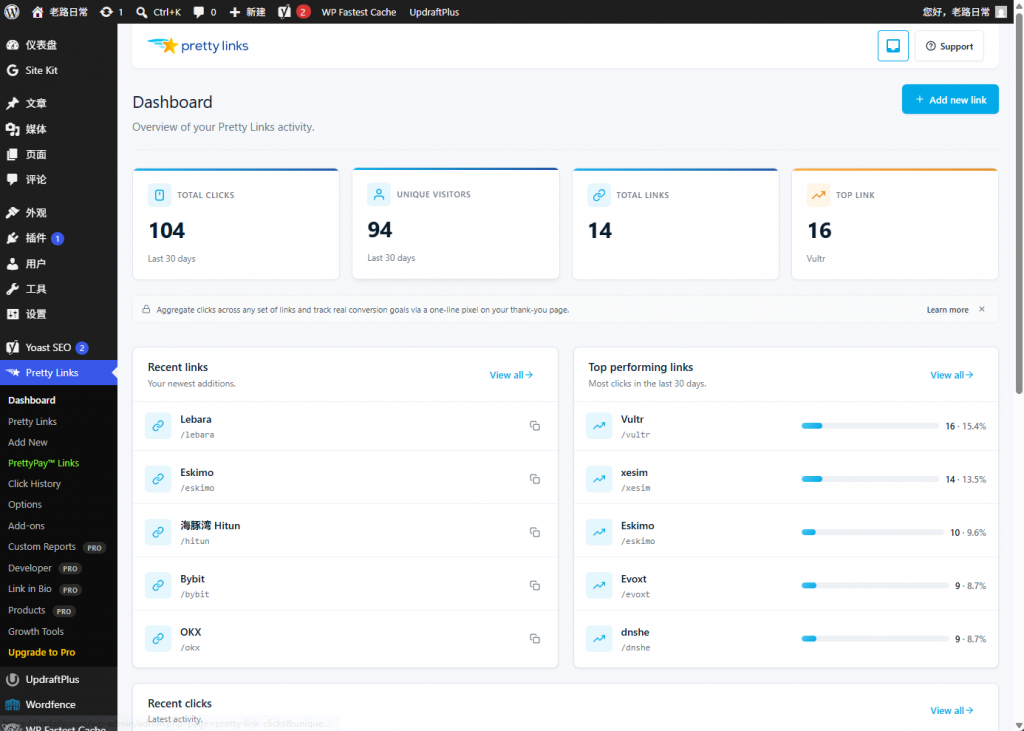Click the updates icon in admin bar

106,12
